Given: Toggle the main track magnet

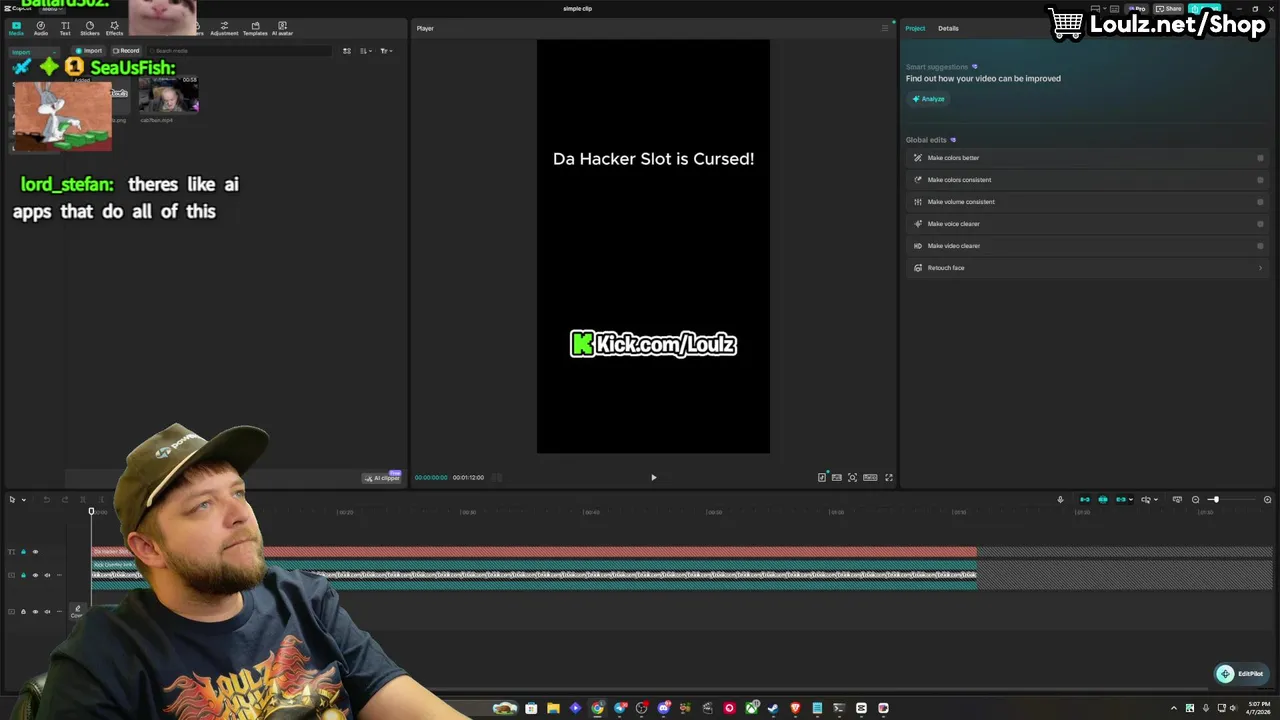Looking at the screenshot, I should [x=1085, y=500].
